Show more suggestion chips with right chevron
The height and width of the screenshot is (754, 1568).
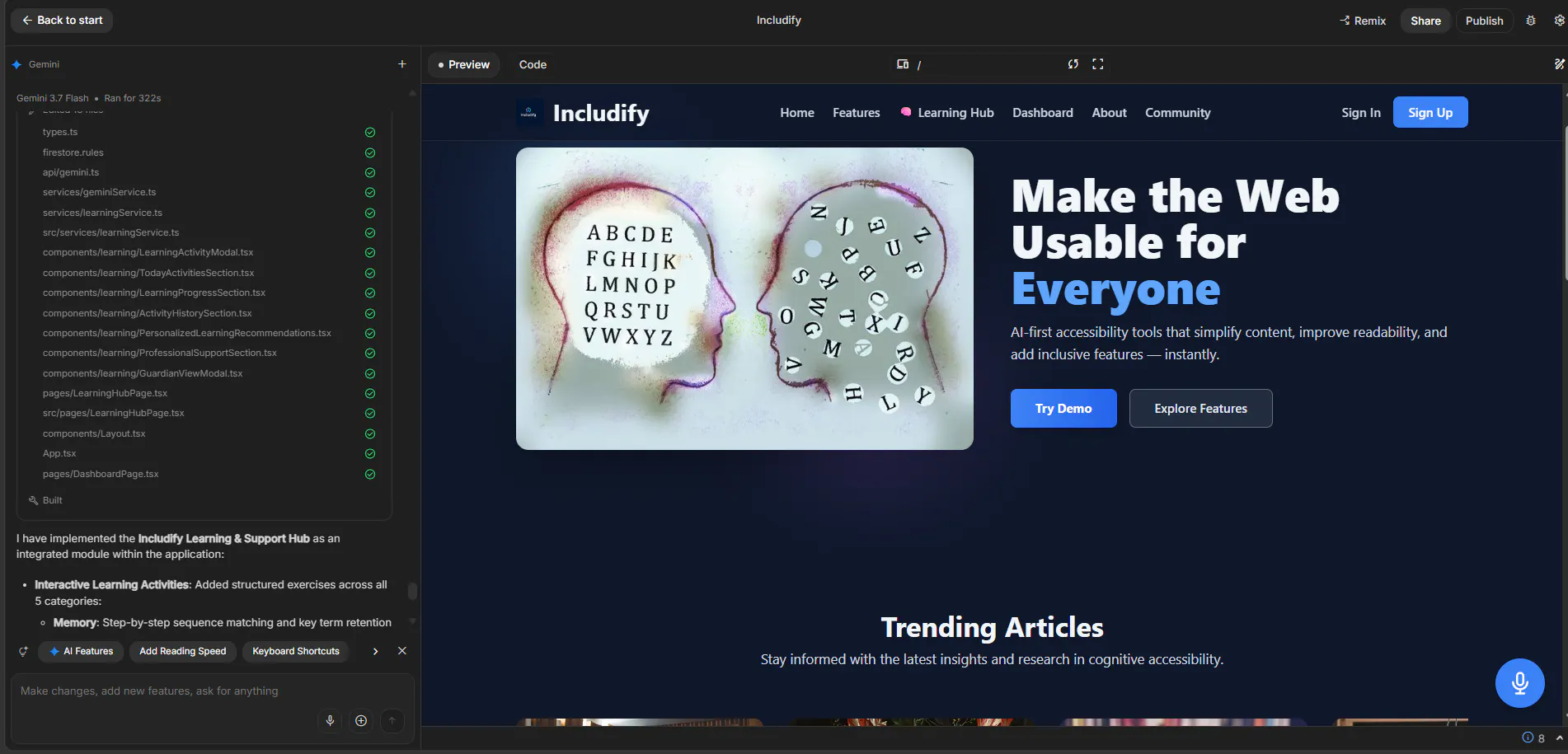pos(375,651)
